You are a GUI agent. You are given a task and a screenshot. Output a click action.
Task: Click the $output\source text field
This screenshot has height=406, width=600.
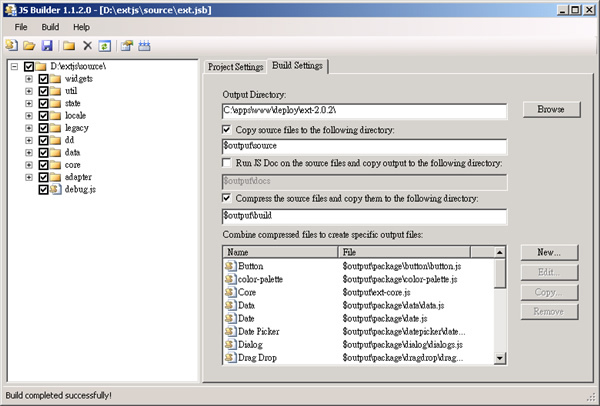(364, 146)
